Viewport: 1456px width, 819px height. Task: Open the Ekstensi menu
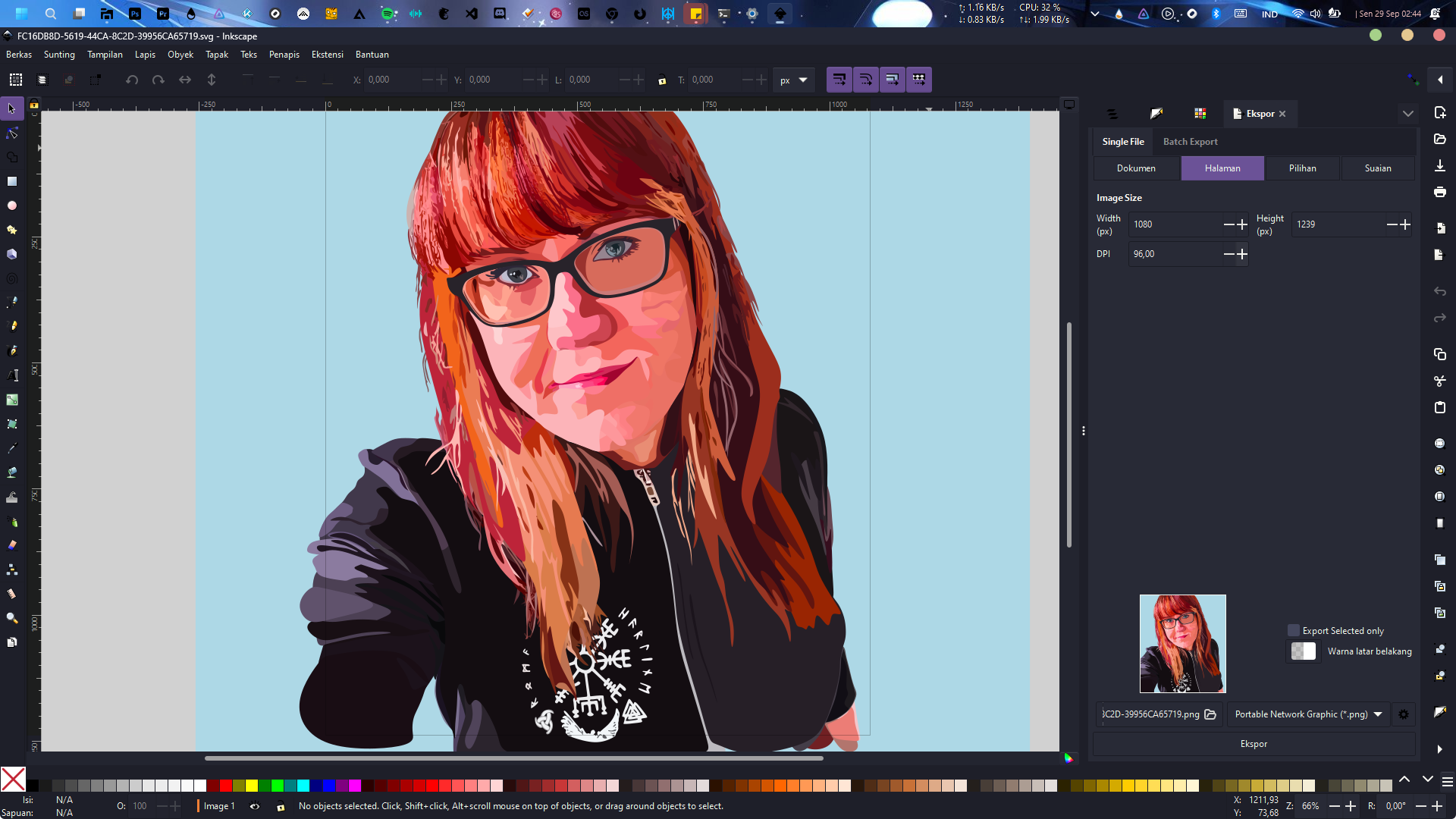[327, 55]
